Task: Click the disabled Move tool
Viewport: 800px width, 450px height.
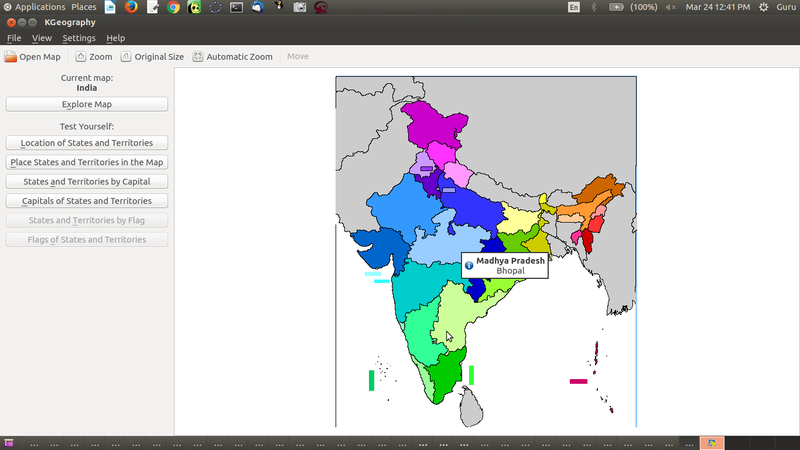Action: point(297,57)
